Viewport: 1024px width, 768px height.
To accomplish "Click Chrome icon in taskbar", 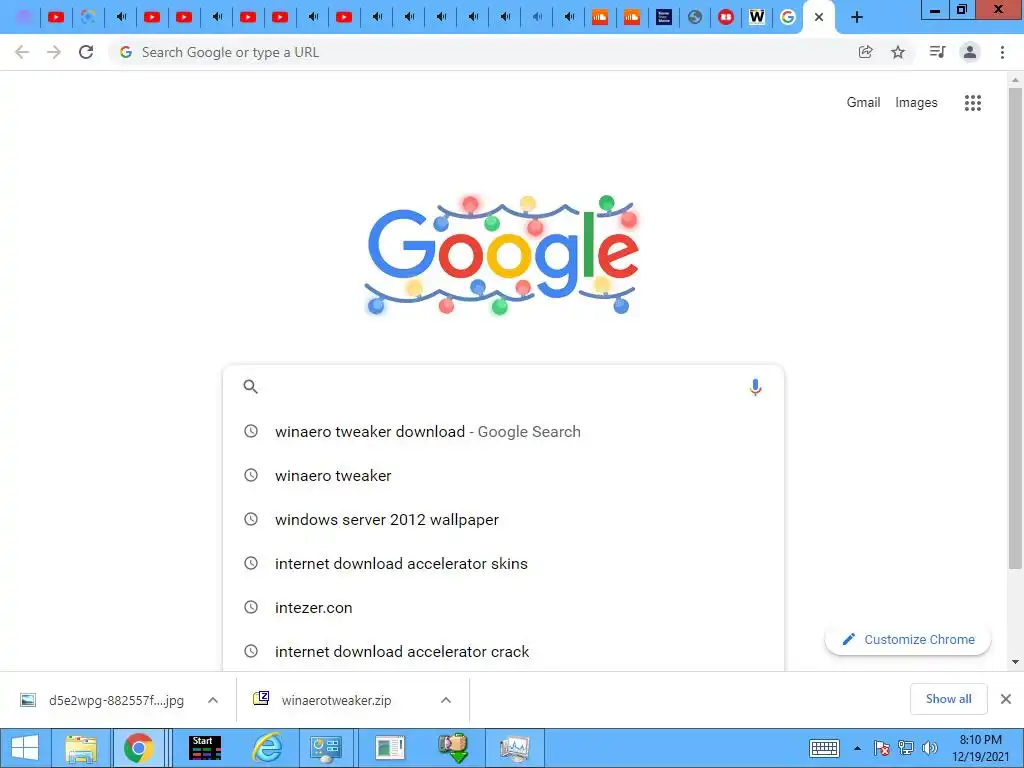I will [x=138, y=748].
